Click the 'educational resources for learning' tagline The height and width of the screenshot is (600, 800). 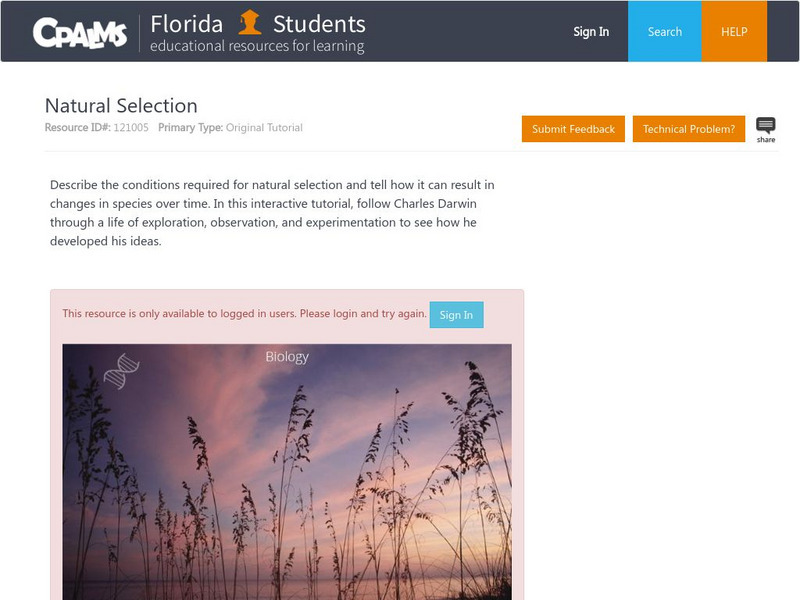[257, 46]
